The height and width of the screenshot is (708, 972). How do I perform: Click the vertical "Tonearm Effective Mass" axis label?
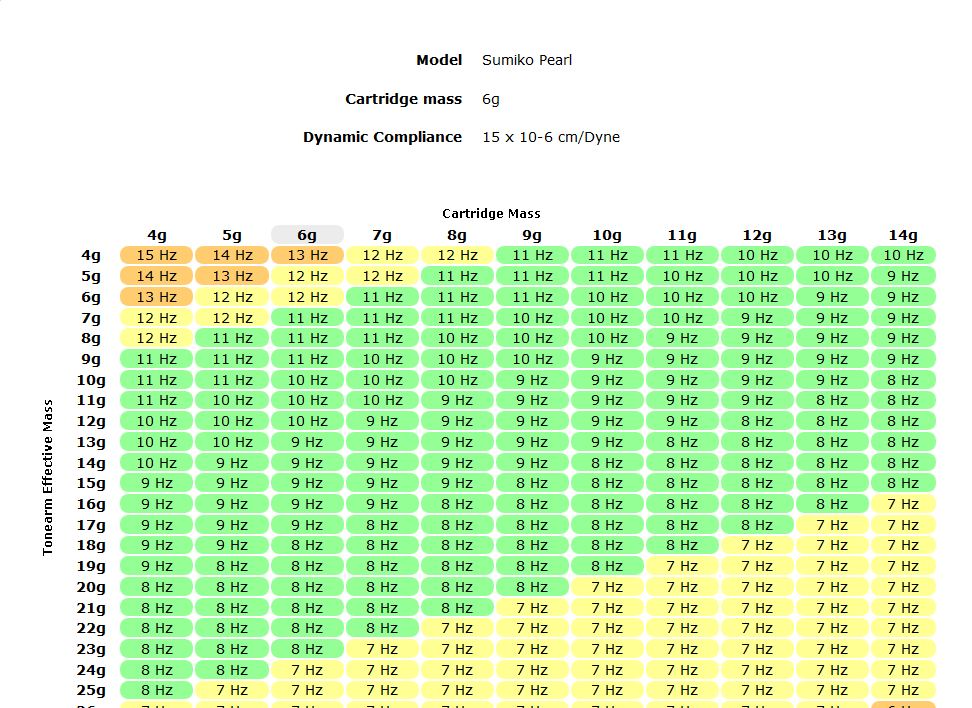tap(48, 477)
